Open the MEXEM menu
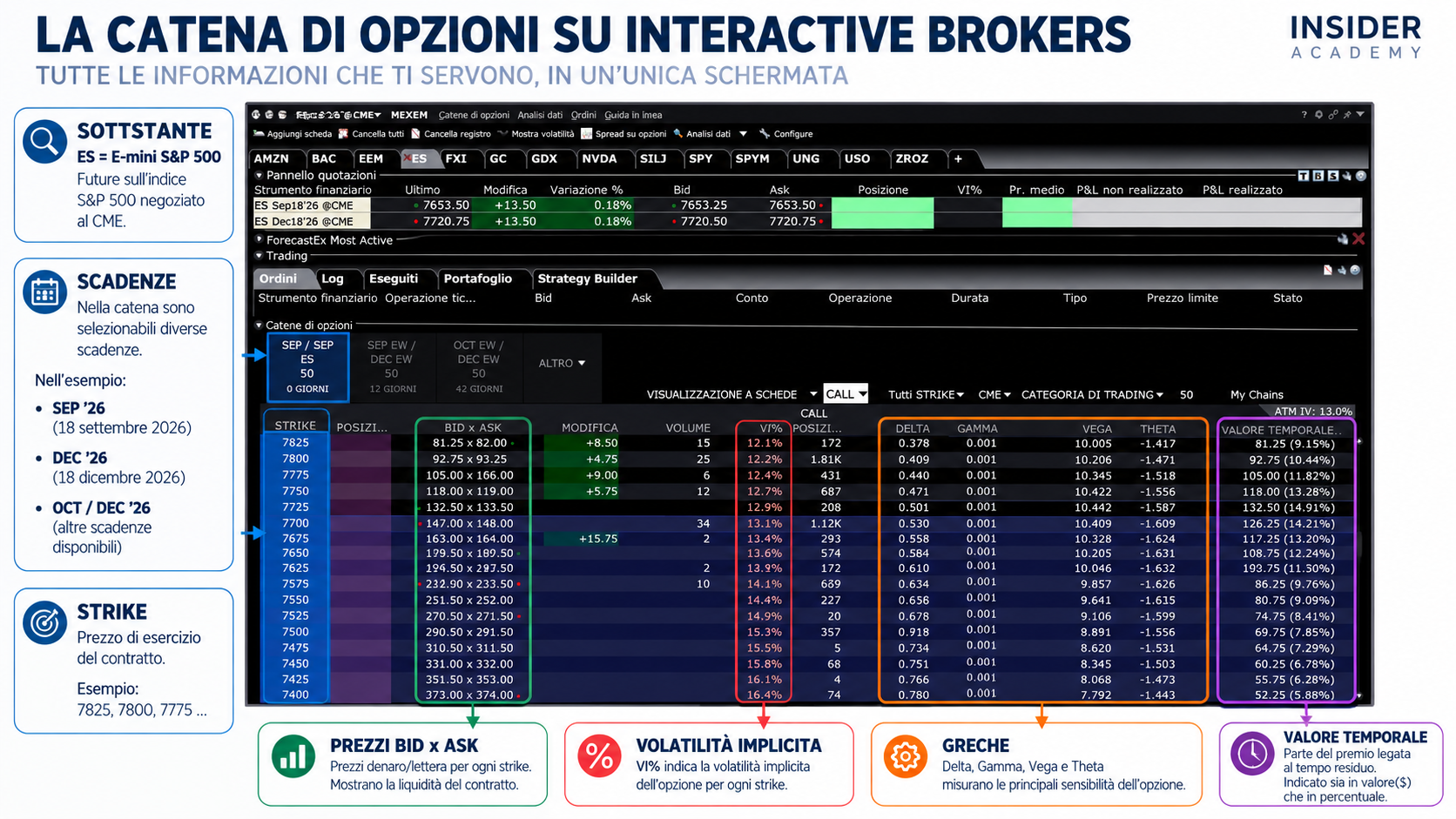The width and height of the screenshot is (1456, 819). (409, 115)
